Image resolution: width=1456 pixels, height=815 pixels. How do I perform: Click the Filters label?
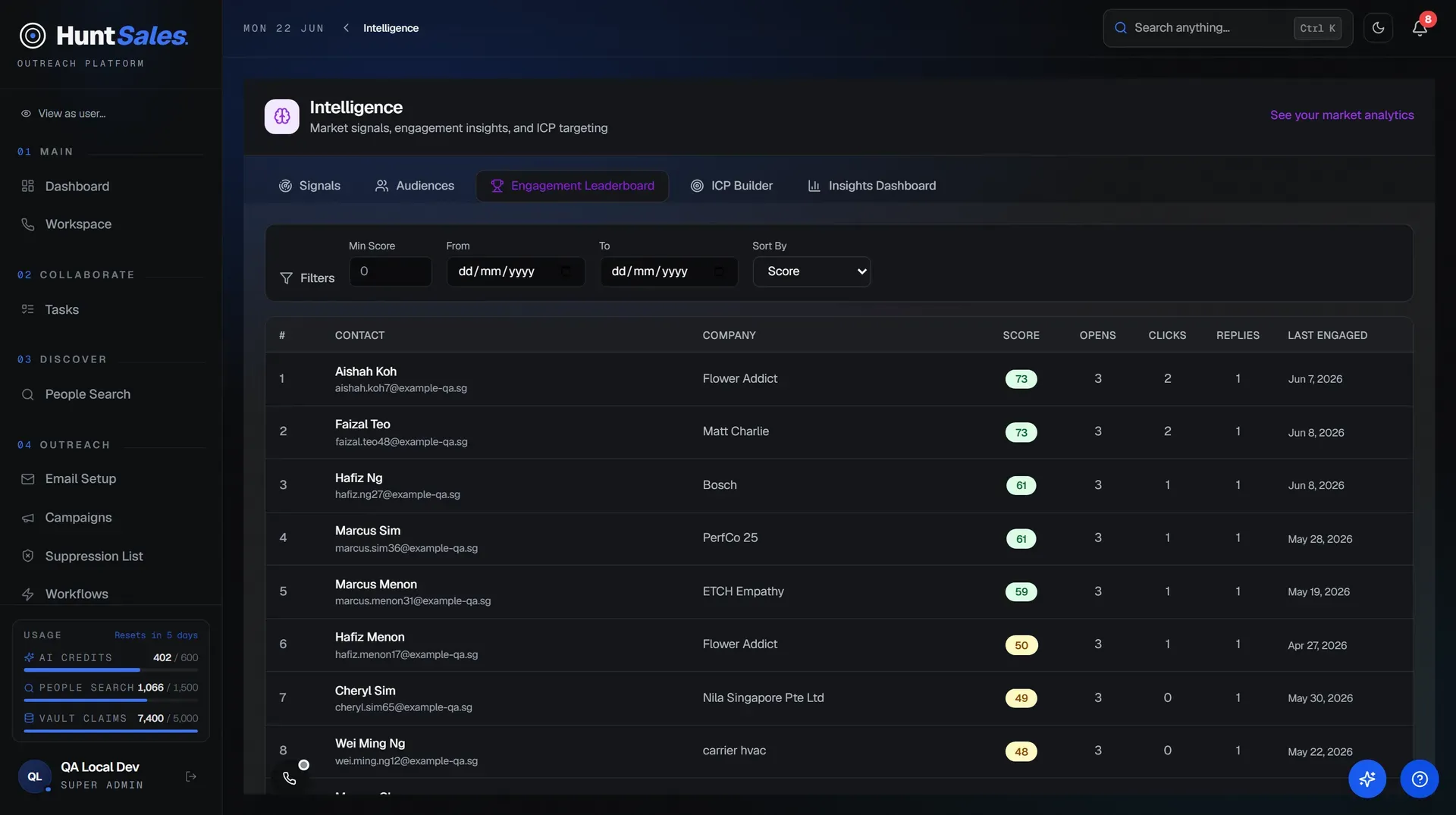click(317, 278)
